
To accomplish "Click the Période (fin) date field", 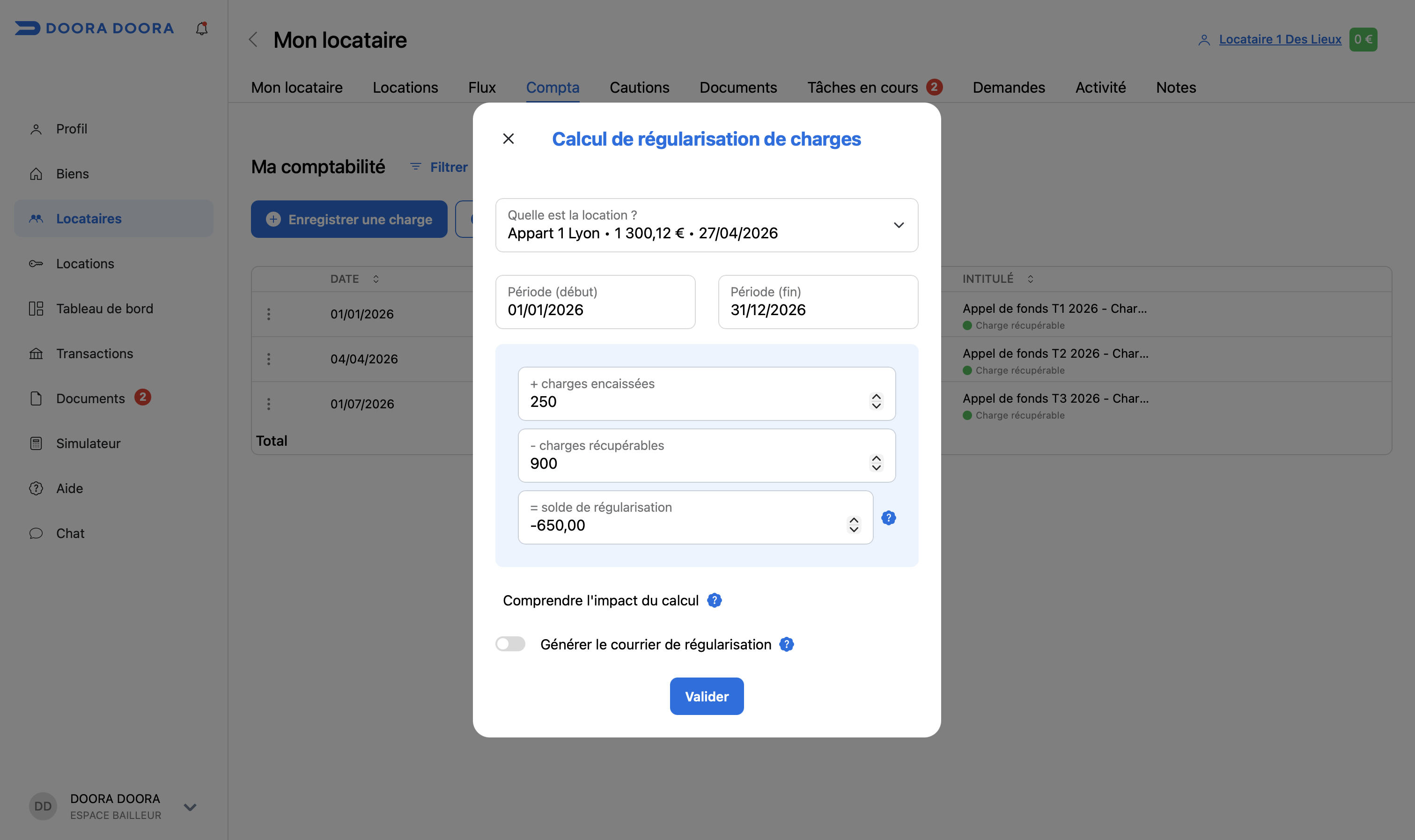I will [818, 302].
